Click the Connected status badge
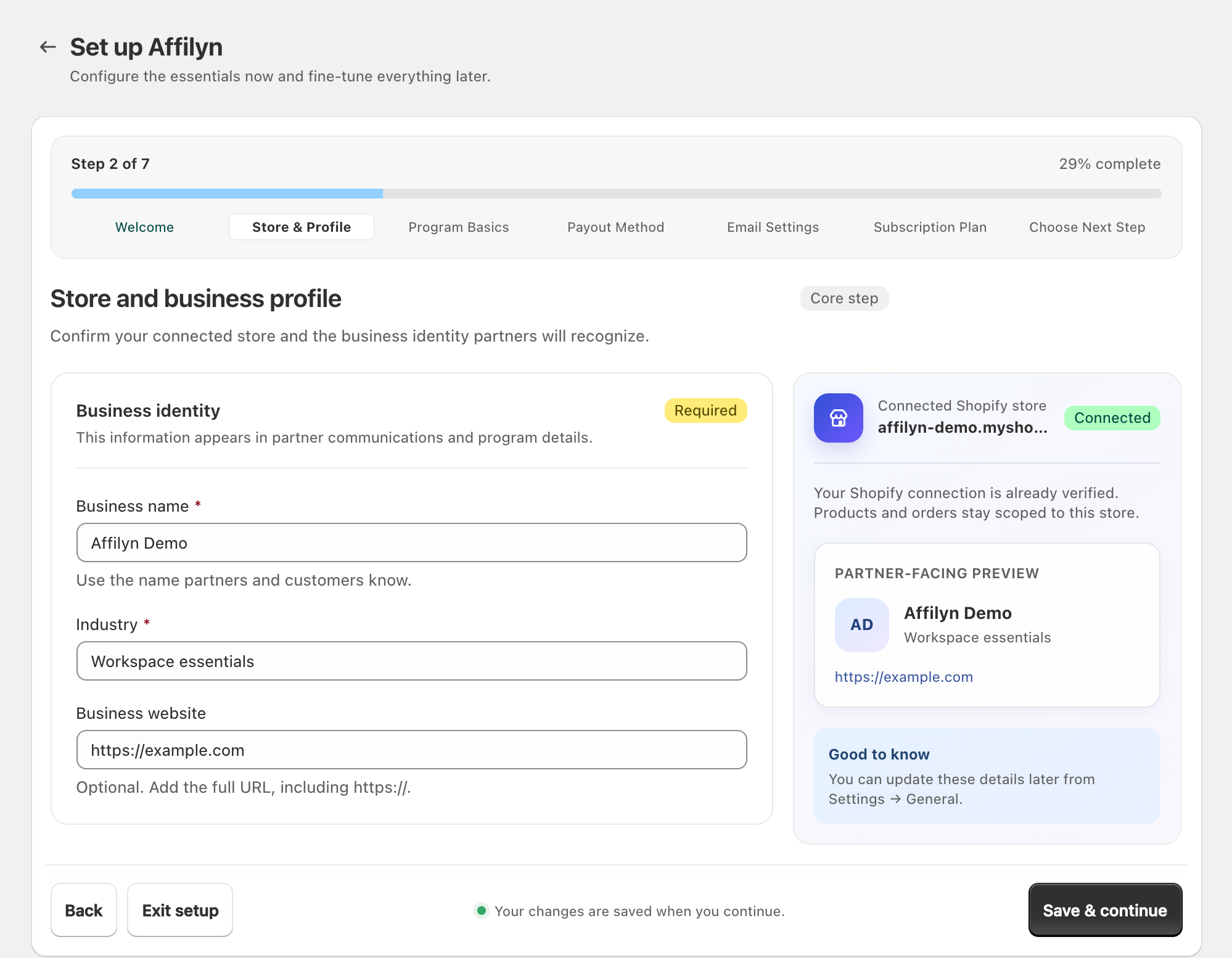1232x958 pixels. (x=1112, y=418)
